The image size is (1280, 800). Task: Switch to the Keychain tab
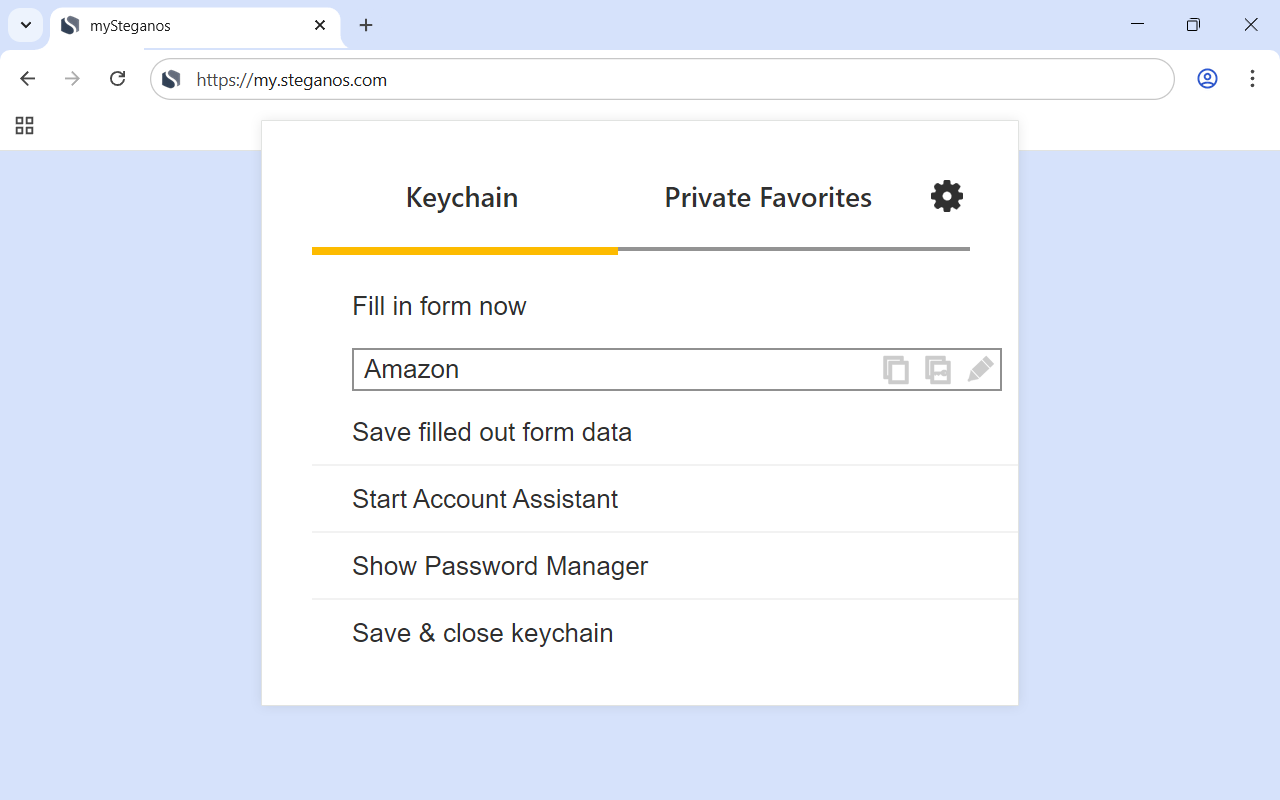tap(462, 198)
